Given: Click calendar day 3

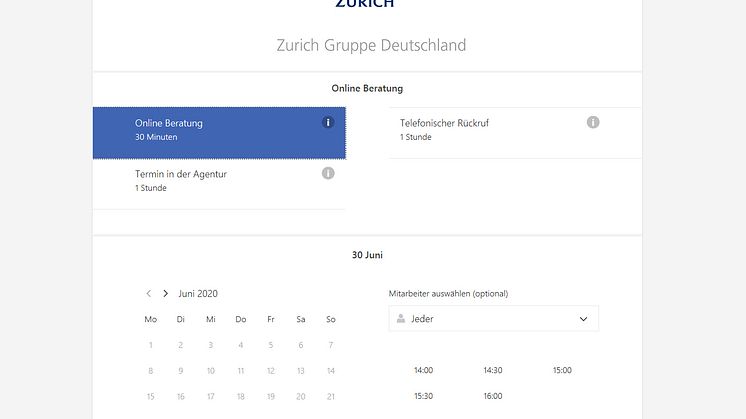Looking at the screenshot, I should click(x=210, y=345).
